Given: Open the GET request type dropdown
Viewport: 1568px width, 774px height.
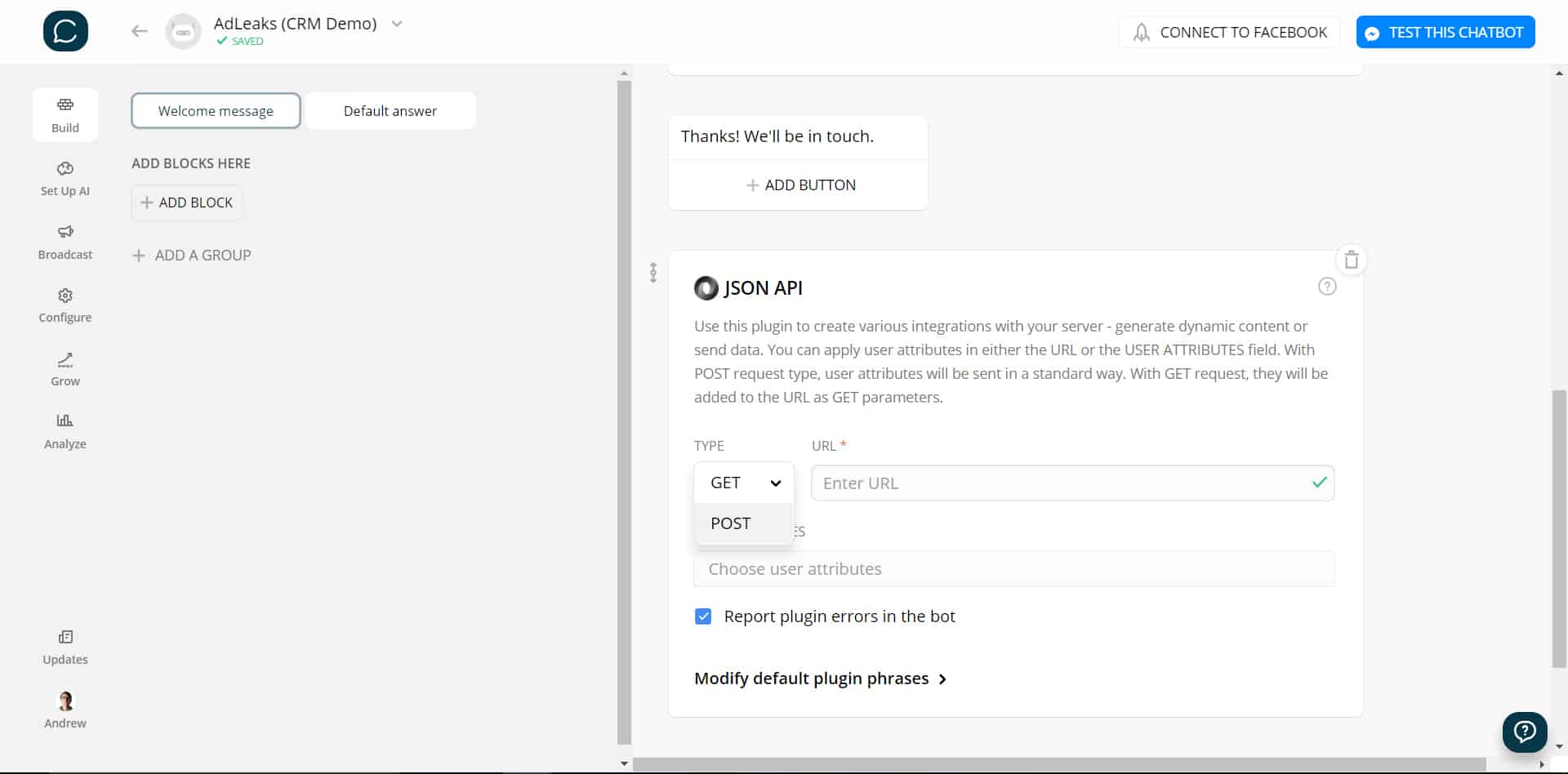Looking at the screenshot, I should coord(744,483).
